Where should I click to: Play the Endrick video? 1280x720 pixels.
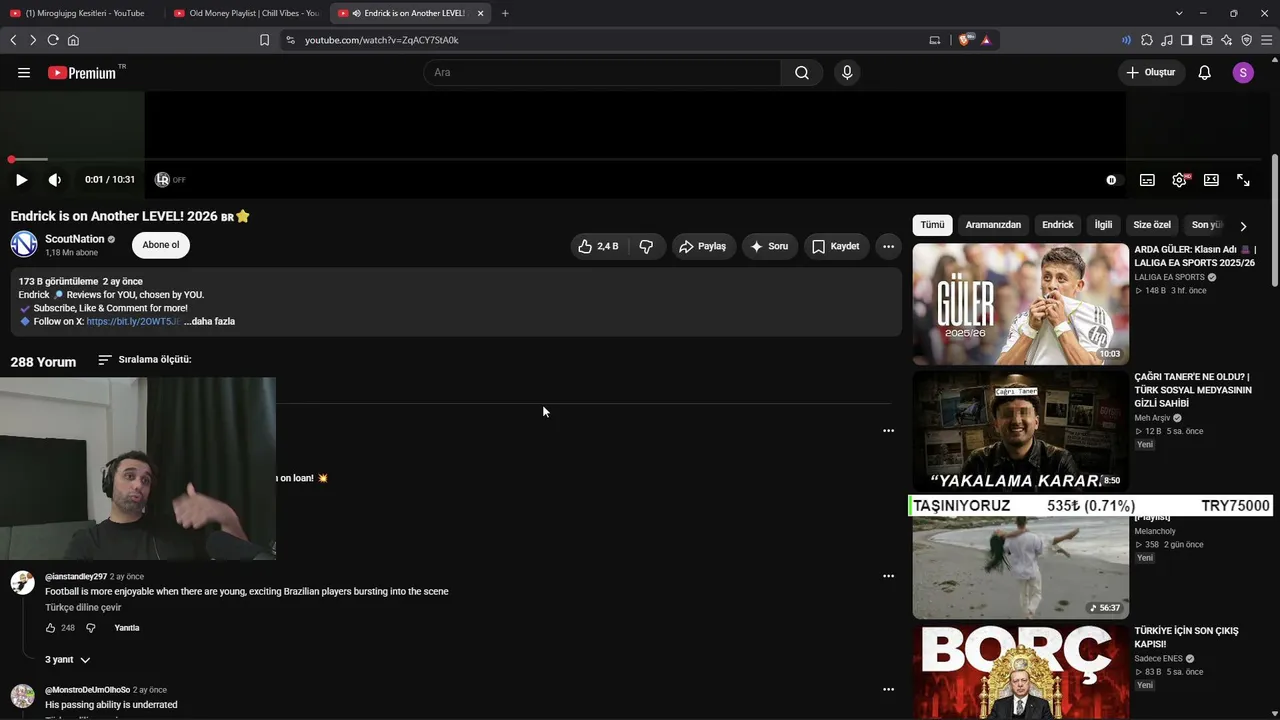point(21,180)
